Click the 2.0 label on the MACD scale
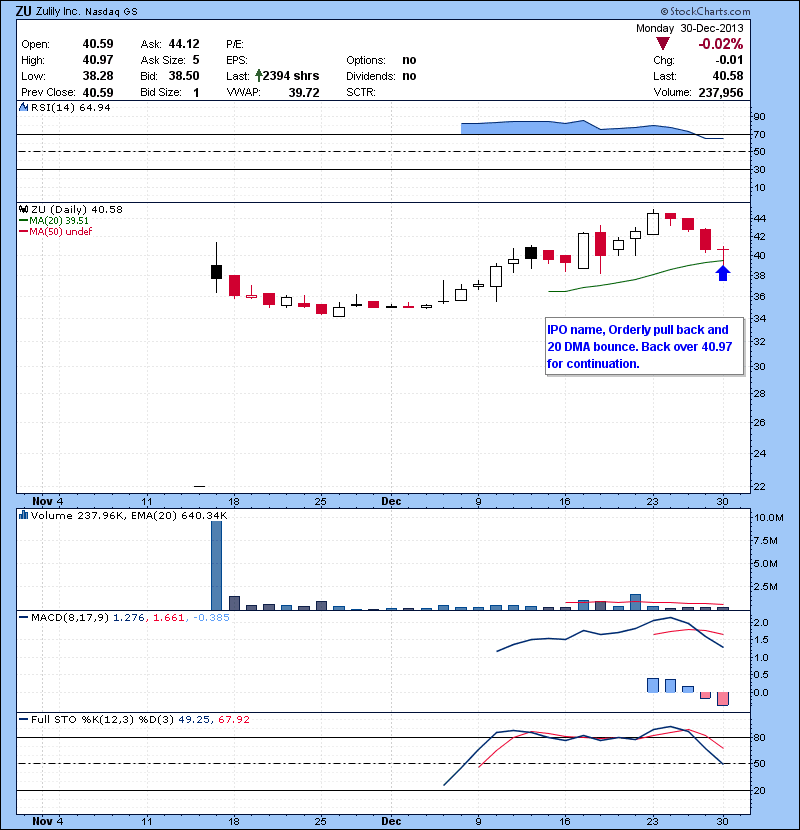This screenshot has height=830, width=800. pos(761,622)
